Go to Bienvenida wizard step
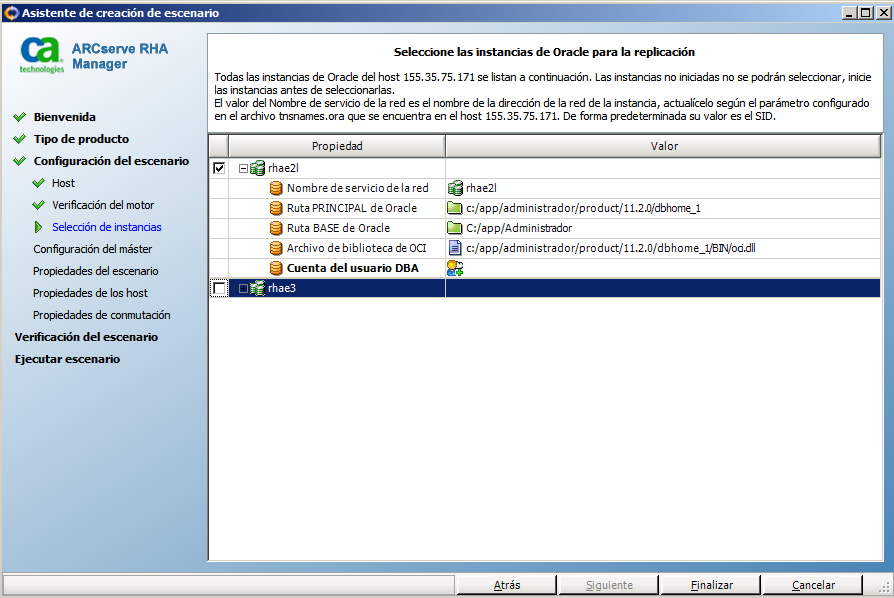The height and width of the screenshot is (598, 894). pyautogui.click(x=64, y=117)
